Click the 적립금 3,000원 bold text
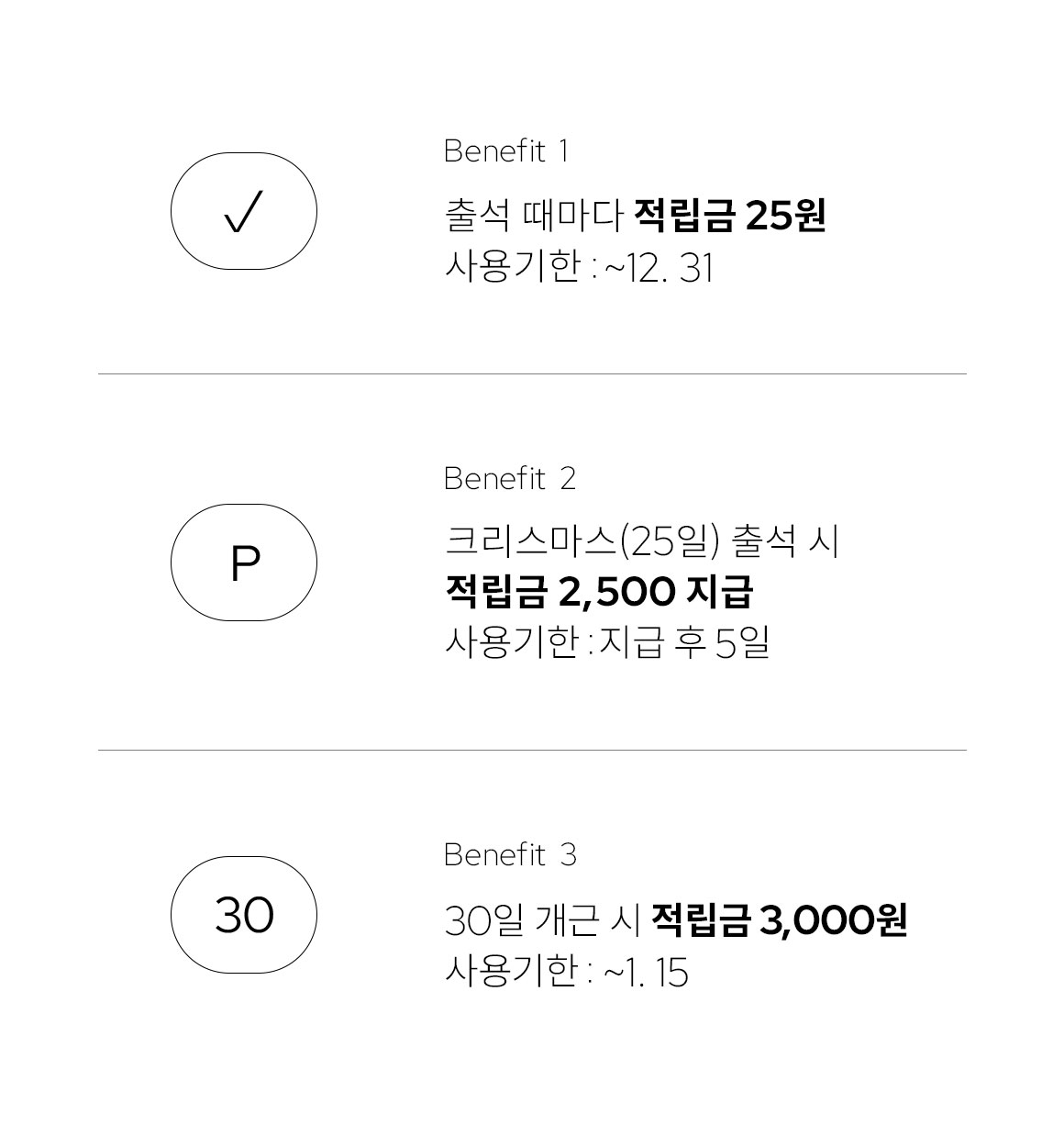 pos(779,920)
